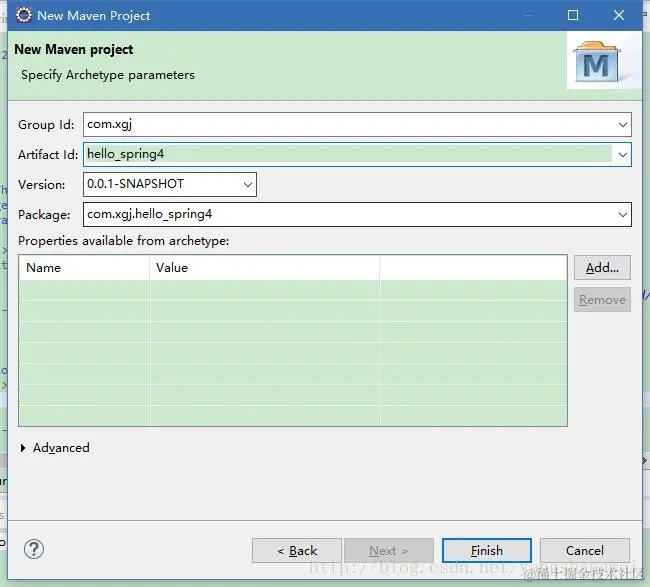Viewport: 650px width, 587px height.
Task: Click the Name column header
Action: pyautogui.click(x=84, y=268)
